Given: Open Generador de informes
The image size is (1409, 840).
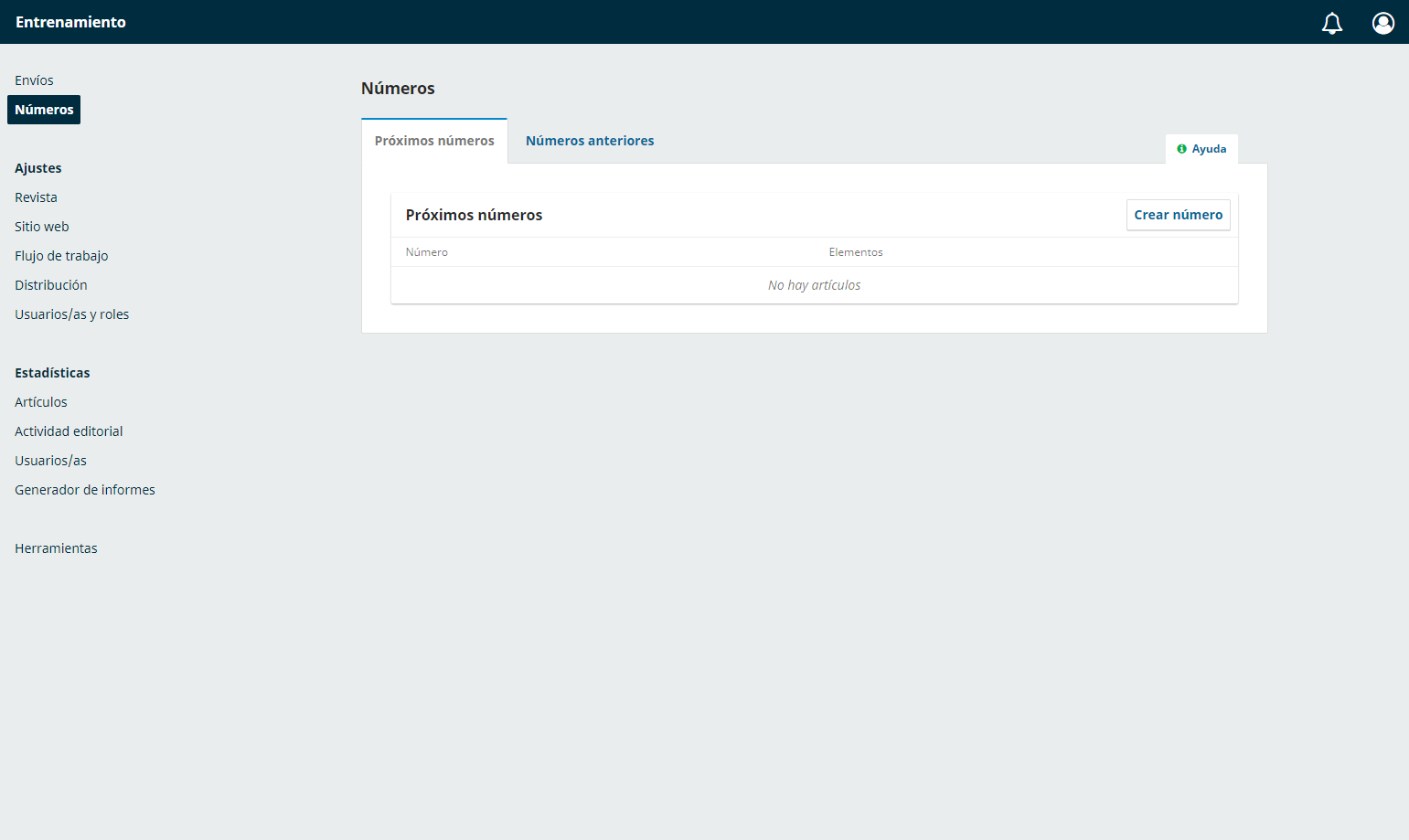Looking at the screenshot, I should 85,490.
